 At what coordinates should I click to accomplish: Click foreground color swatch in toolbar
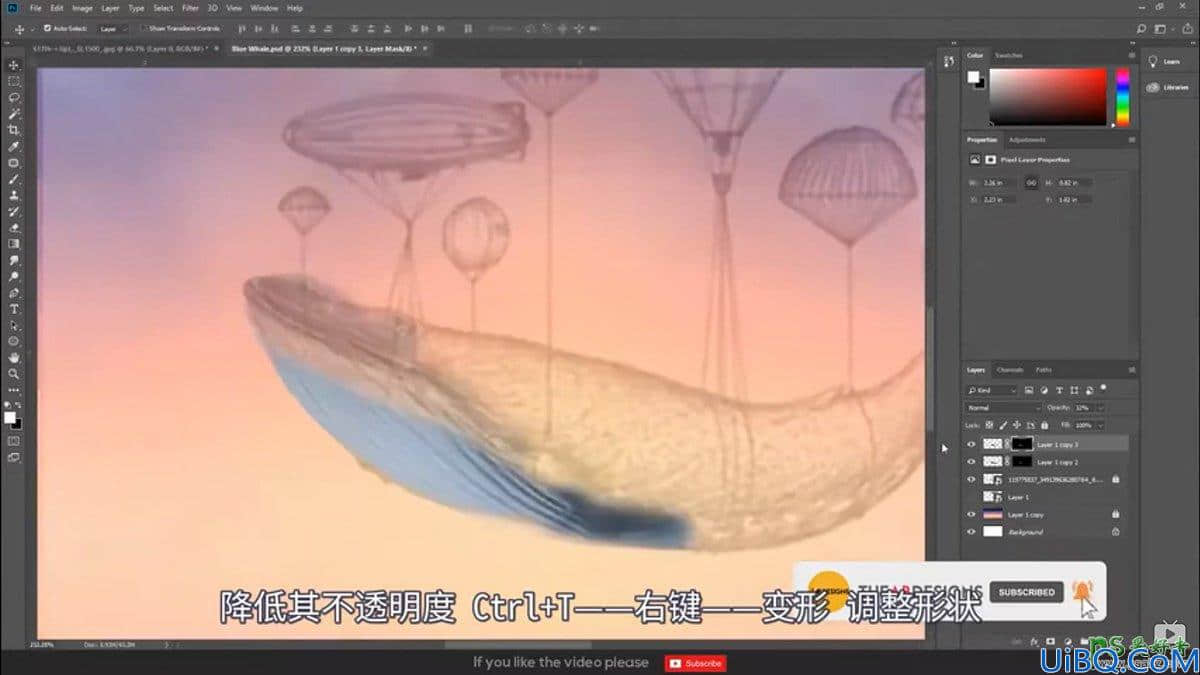tap(10, 417)
